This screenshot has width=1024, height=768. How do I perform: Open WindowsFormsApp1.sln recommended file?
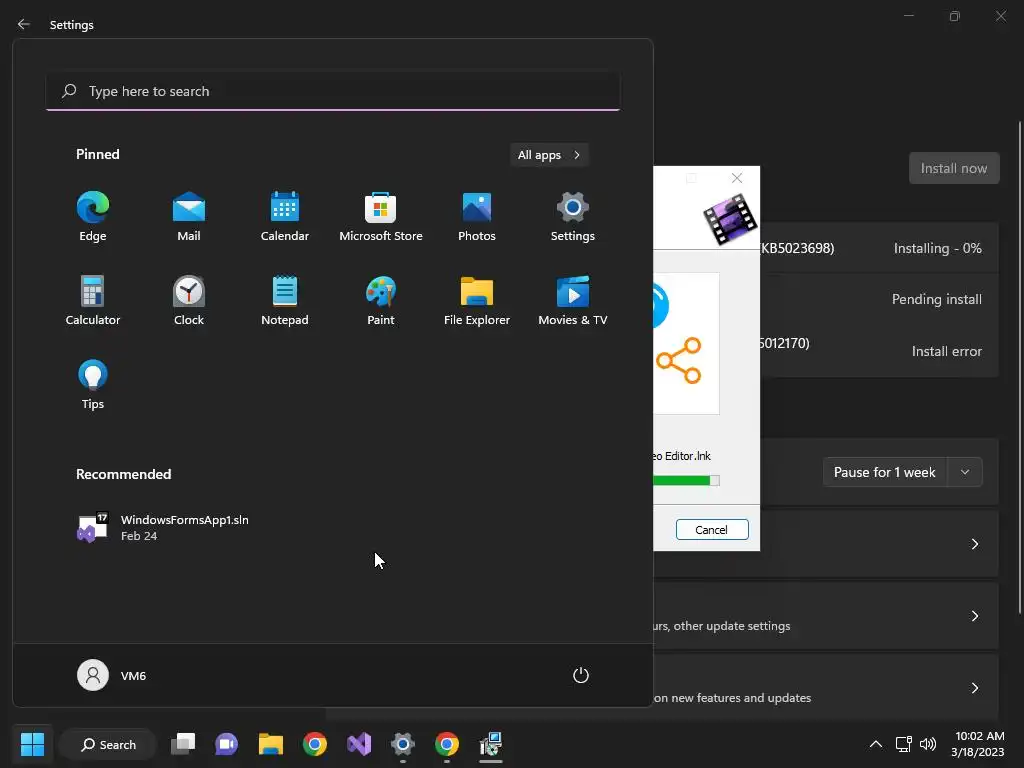(x=163, y=528)
